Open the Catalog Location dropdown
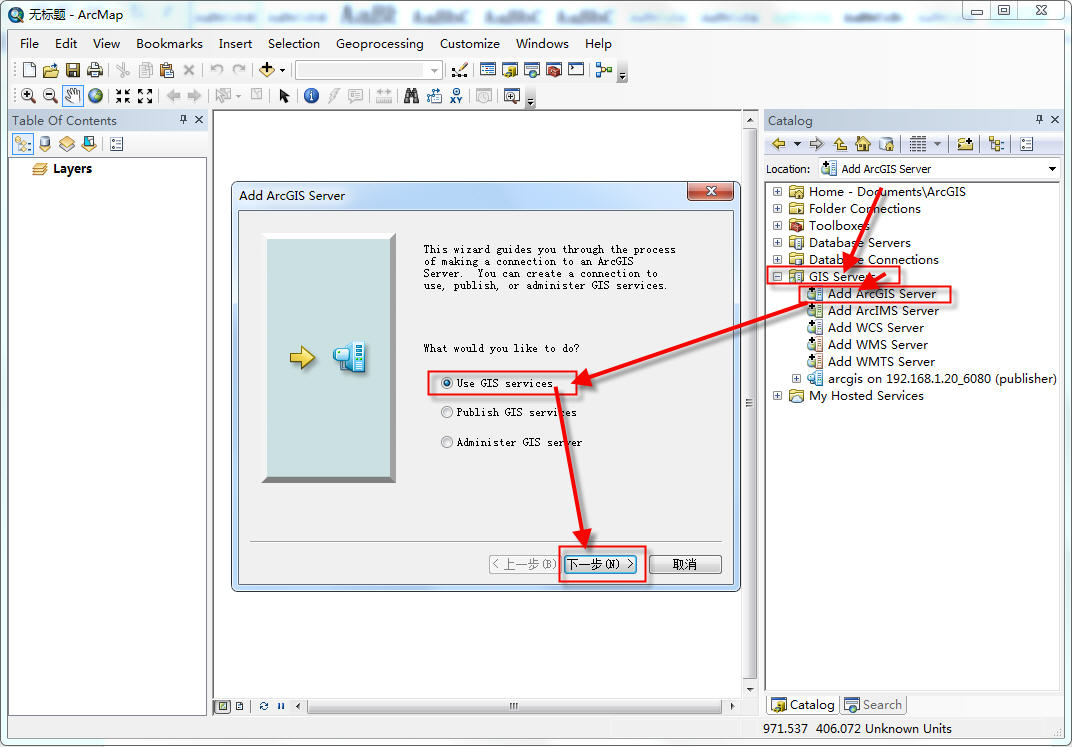 1051,169
